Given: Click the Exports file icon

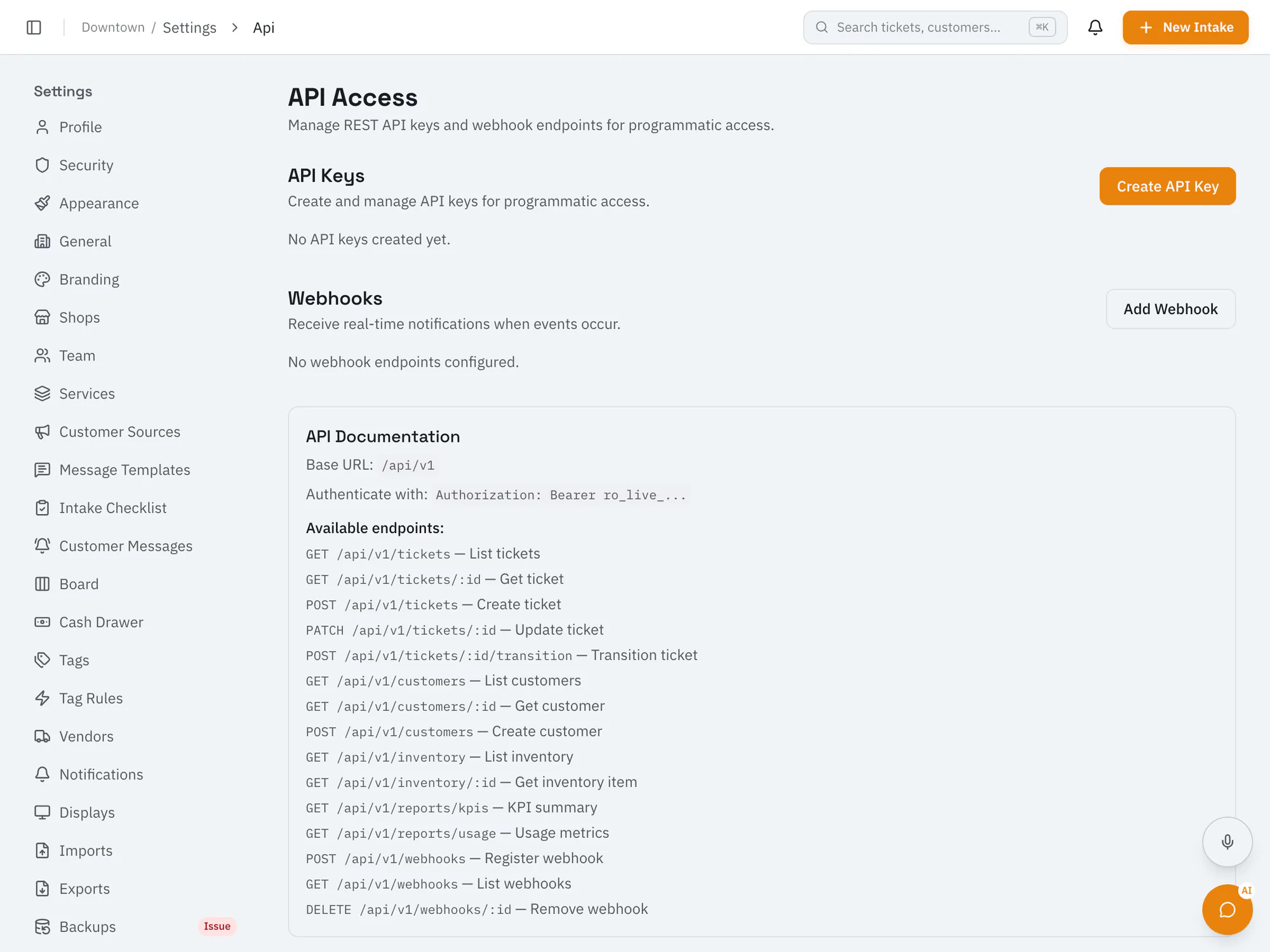Looking at the screenshot, I should click(43, 889).
